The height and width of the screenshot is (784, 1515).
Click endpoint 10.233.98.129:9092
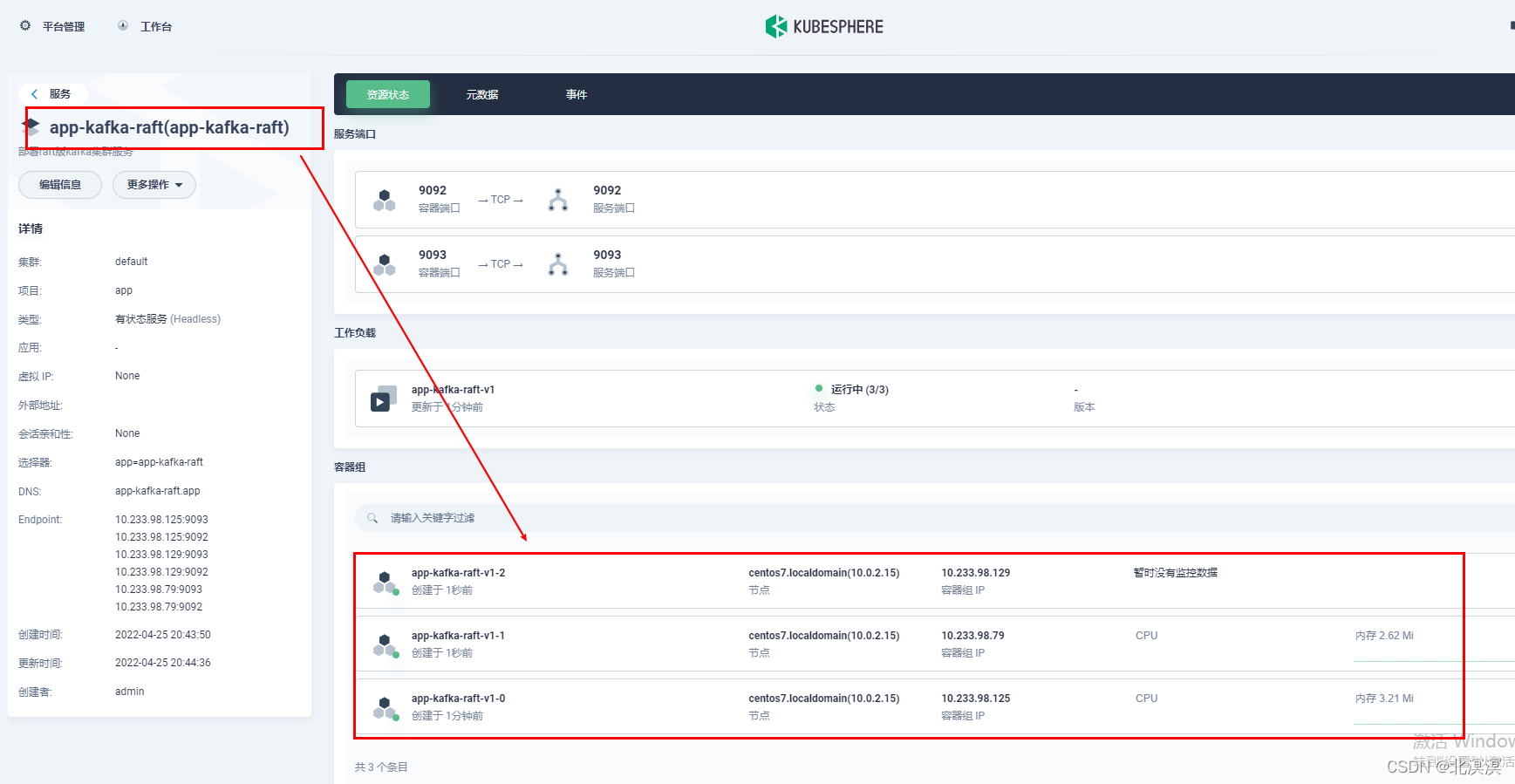point(161,572)
